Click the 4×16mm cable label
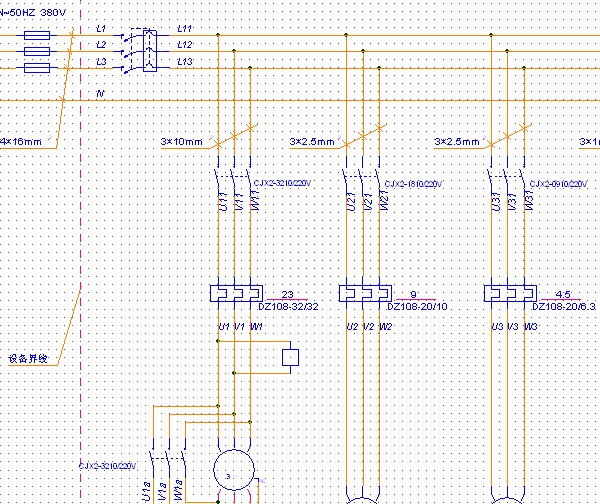600x504 pixels. [21, 142]
